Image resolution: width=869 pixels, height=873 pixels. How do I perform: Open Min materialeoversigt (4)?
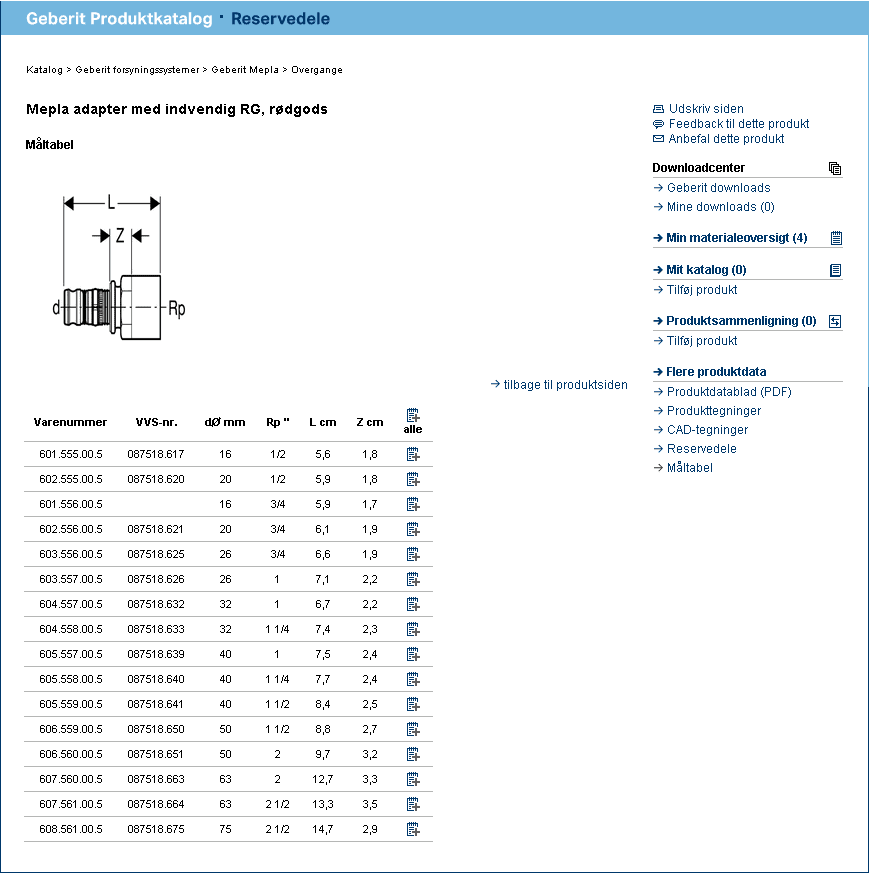click(737, 238)
